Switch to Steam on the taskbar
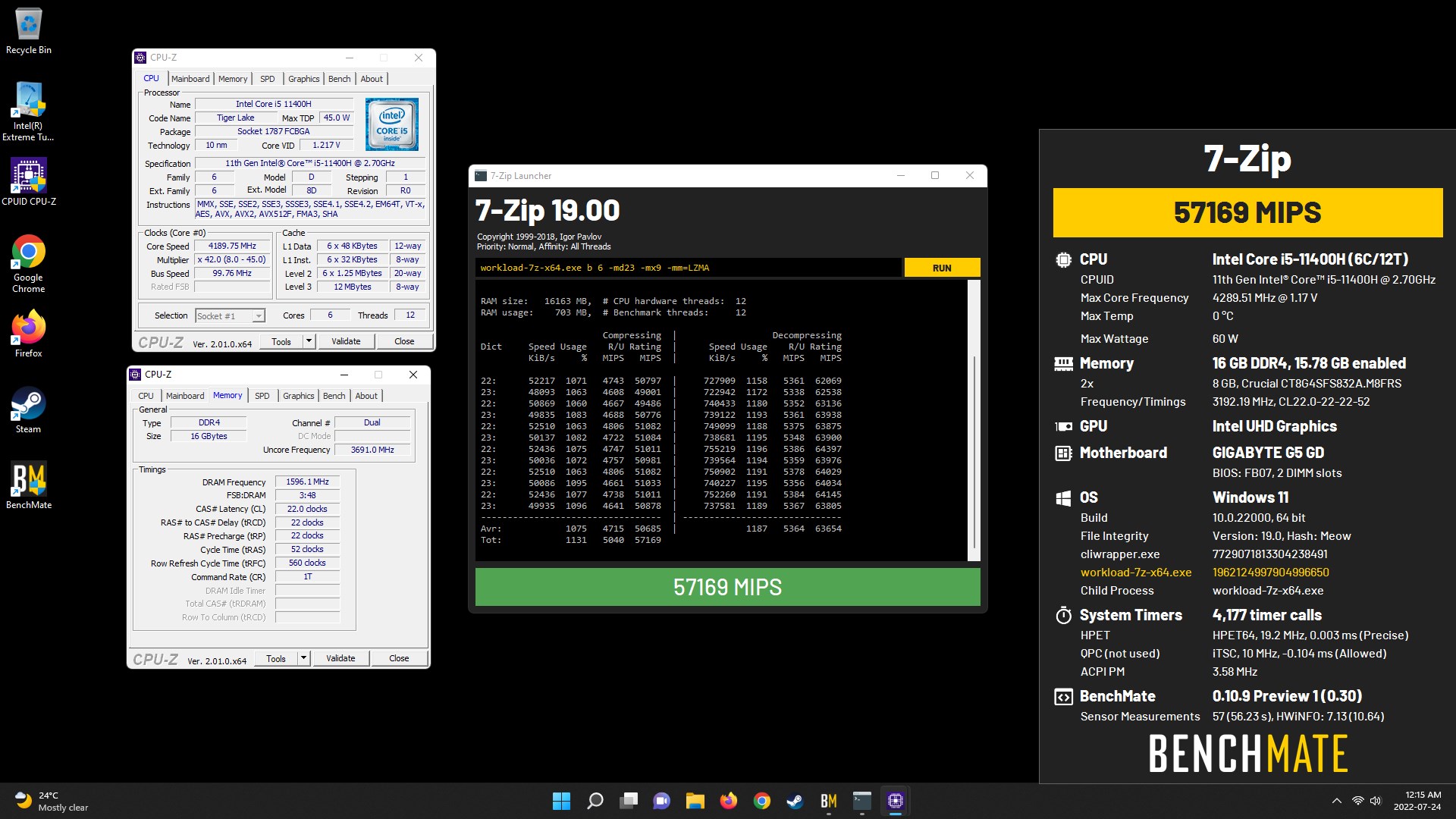The width and height of the screenshot is (1456, 819). point(795,801)
